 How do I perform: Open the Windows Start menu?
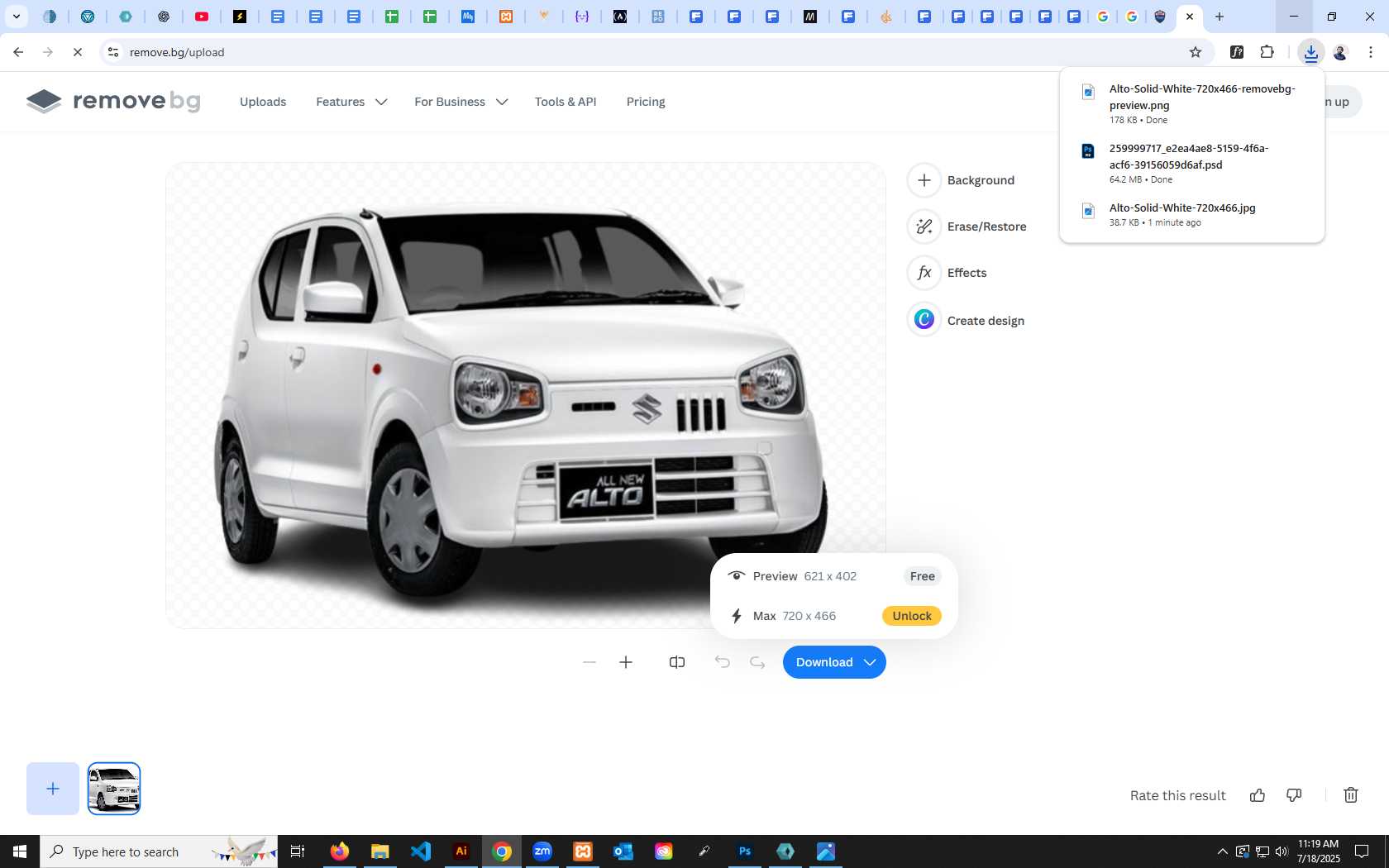tap(20, 851)
